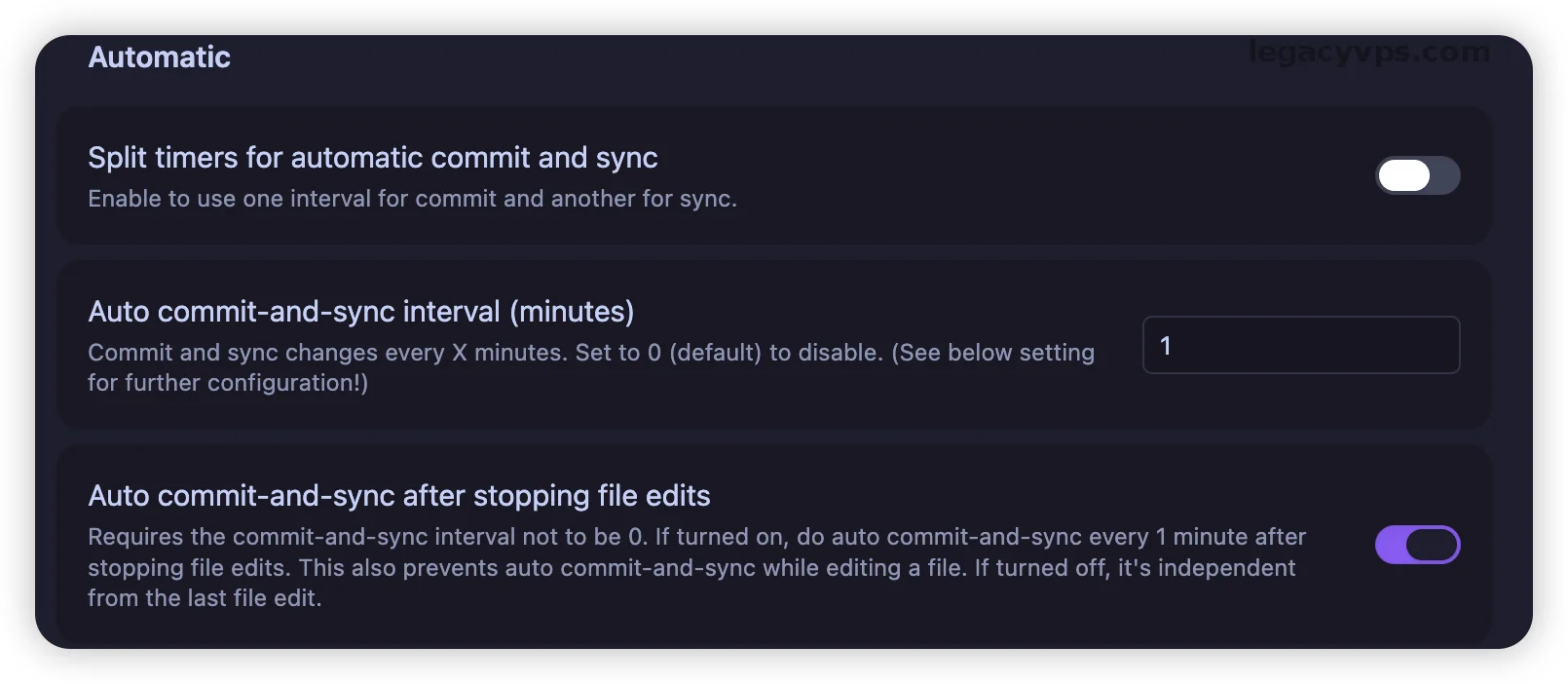Click the 'Set to 0 (default) to disable' hint

728,353
